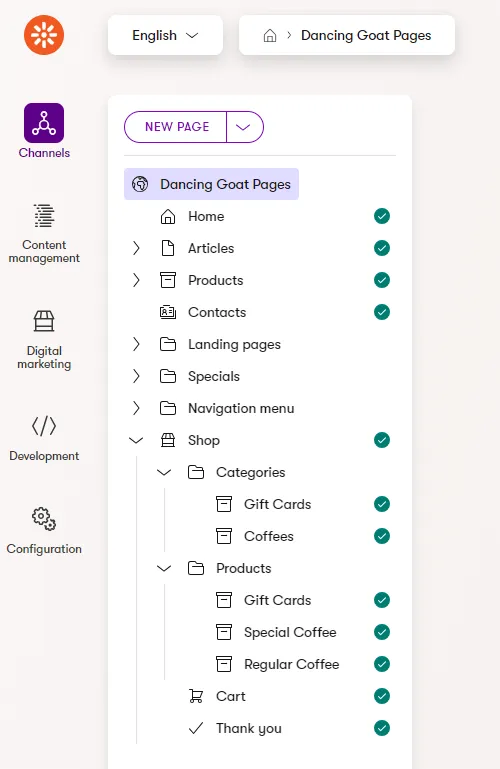
Task: Click the home icon in the breadcrumb
Action: (270, 35)
